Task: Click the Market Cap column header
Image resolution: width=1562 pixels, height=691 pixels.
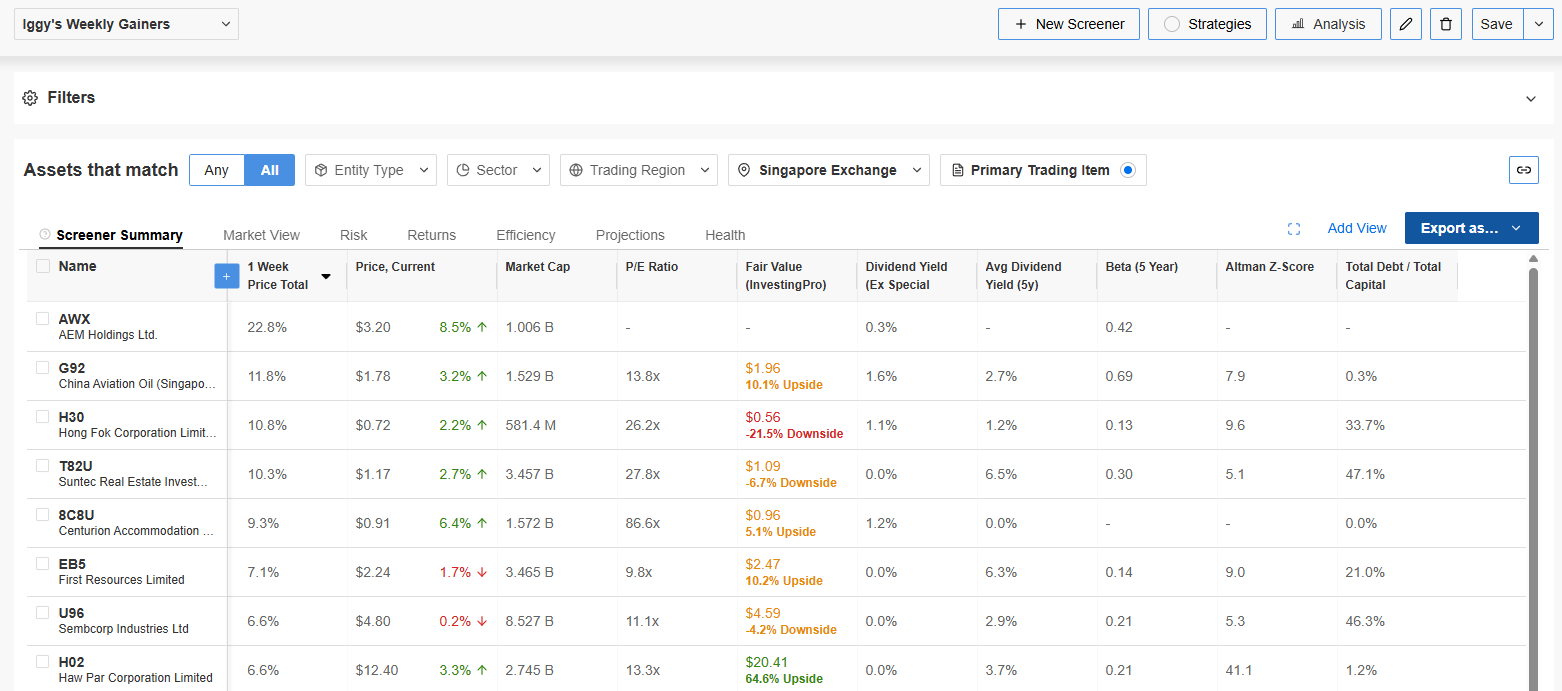Action: (x=538, y=267)
